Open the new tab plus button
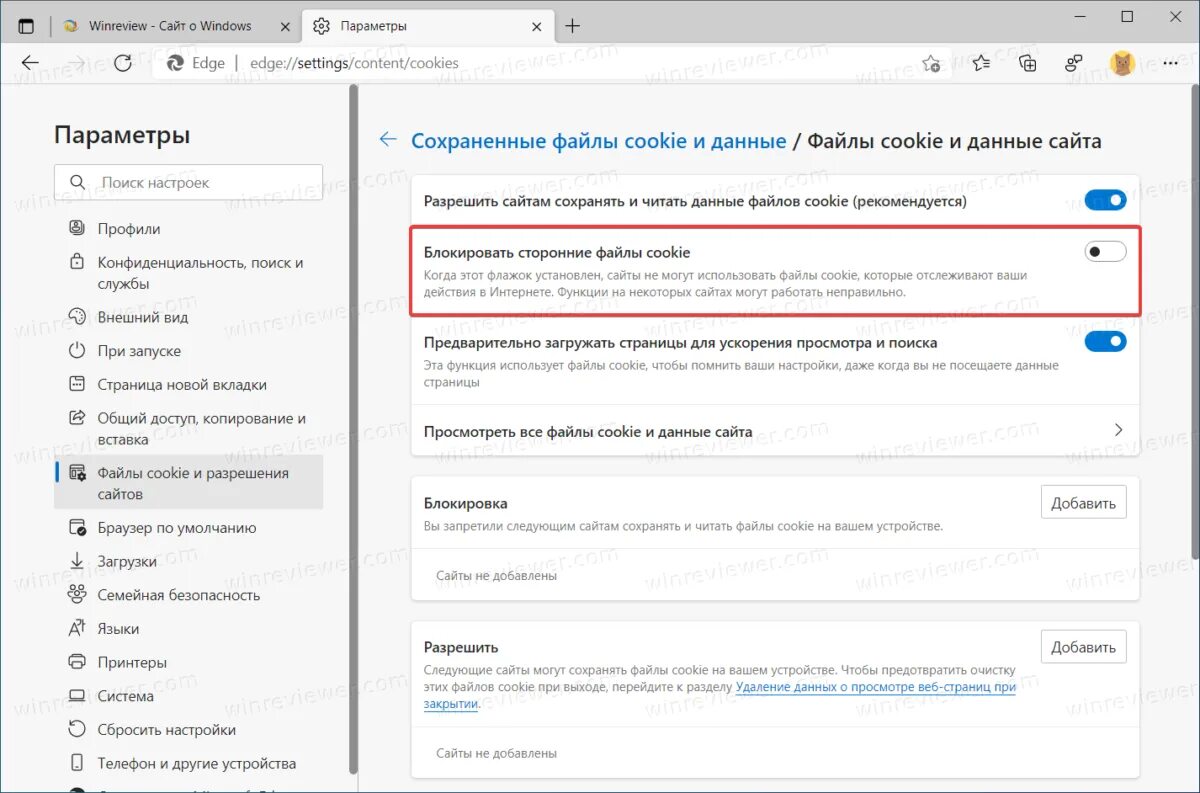 (x=572, y=26)
